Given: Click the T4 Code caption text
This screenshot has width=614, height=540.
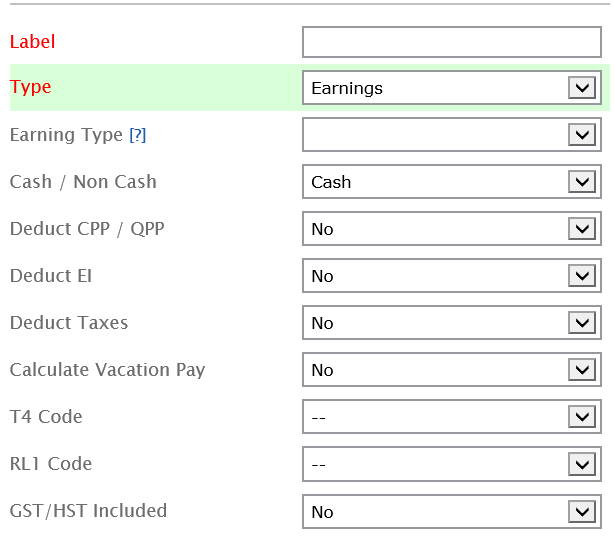Looking at the screenshot, I should [46, 417].
